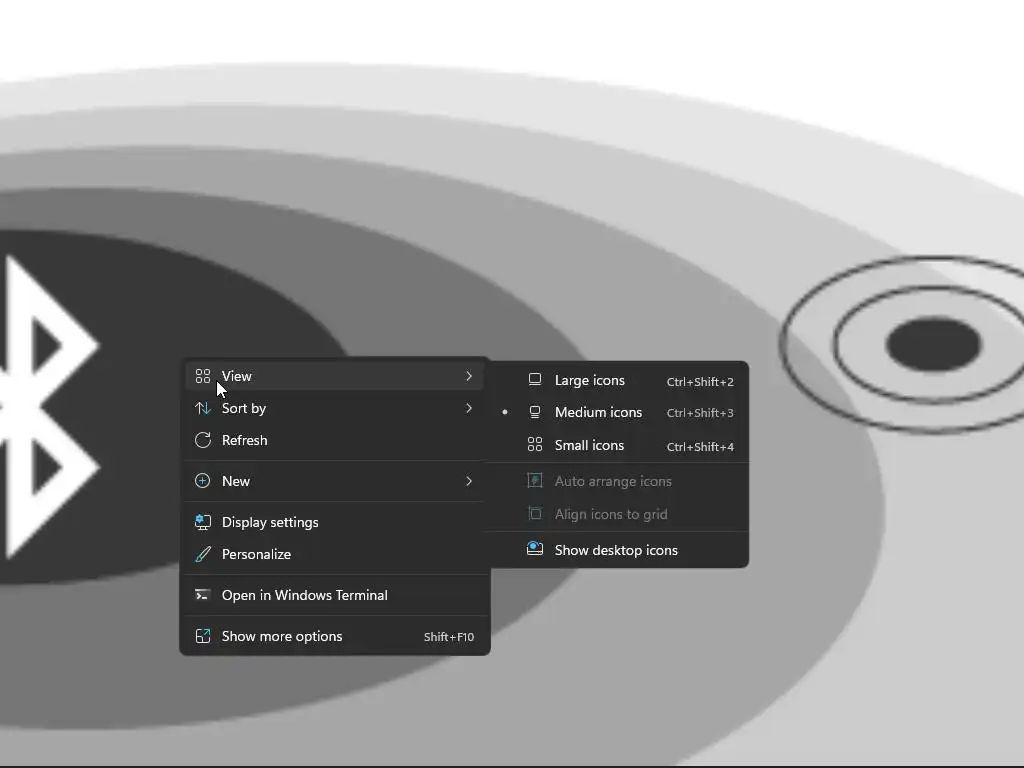Click the Medium icons monitor icon

(535, 412)
